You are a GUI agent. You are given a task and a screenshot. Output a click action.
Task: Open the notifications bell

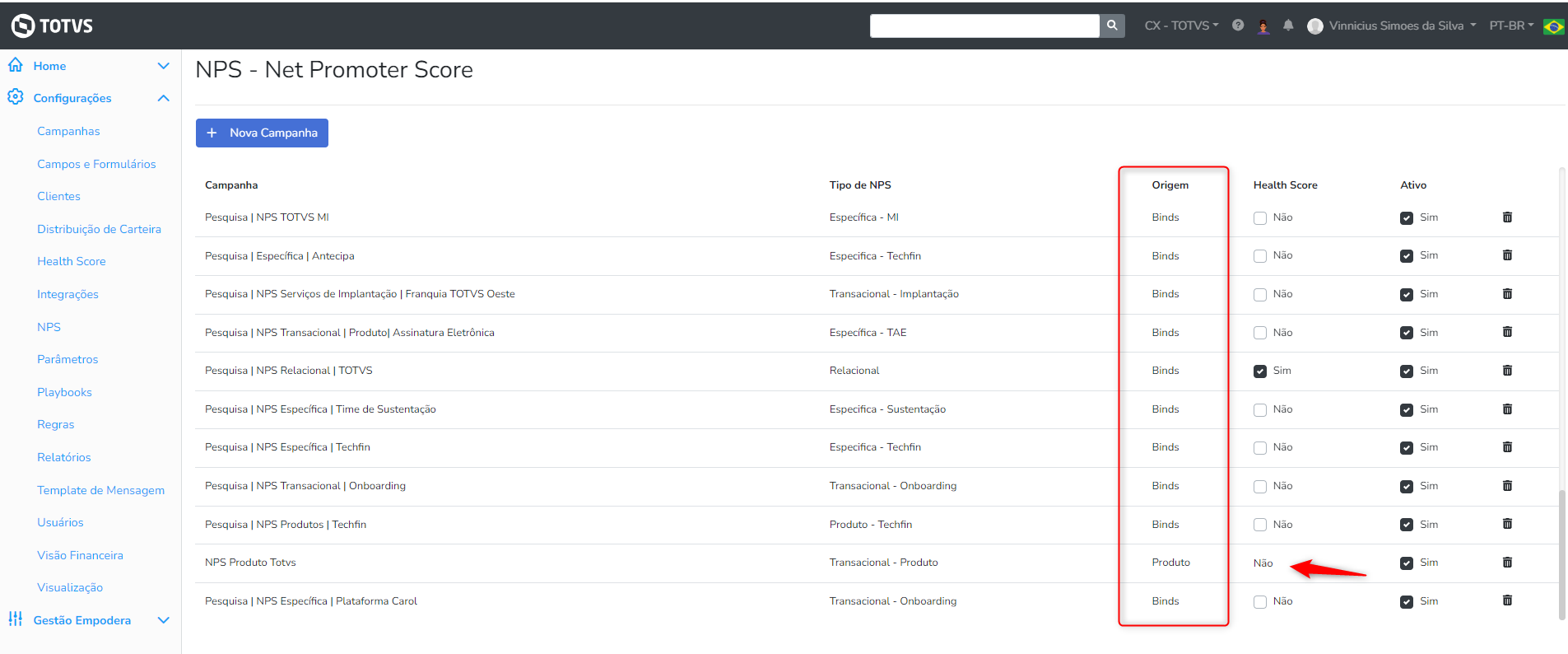1288,26
